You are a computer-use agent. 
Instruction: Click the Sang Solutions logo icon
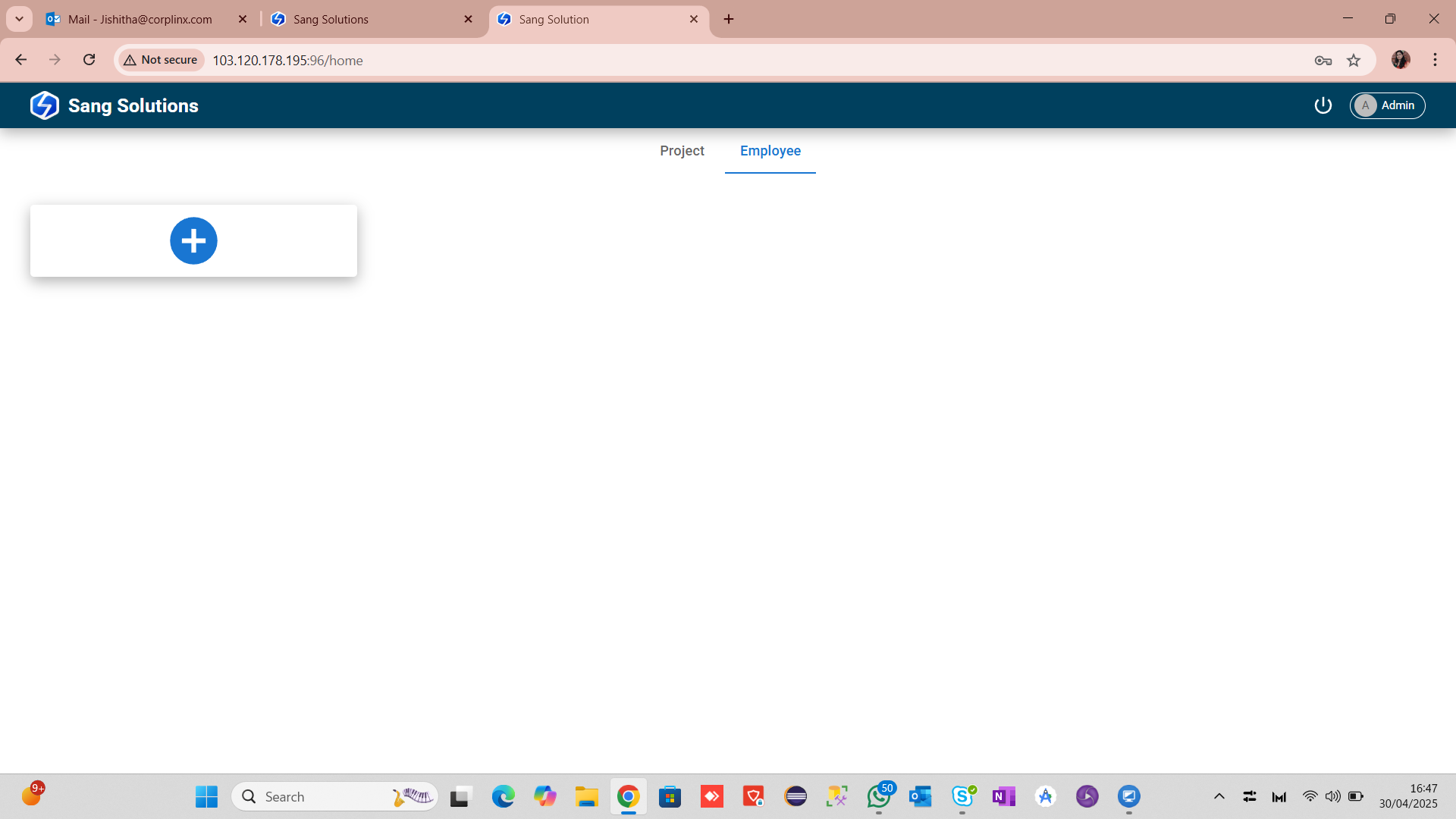[x=45, y=105]
